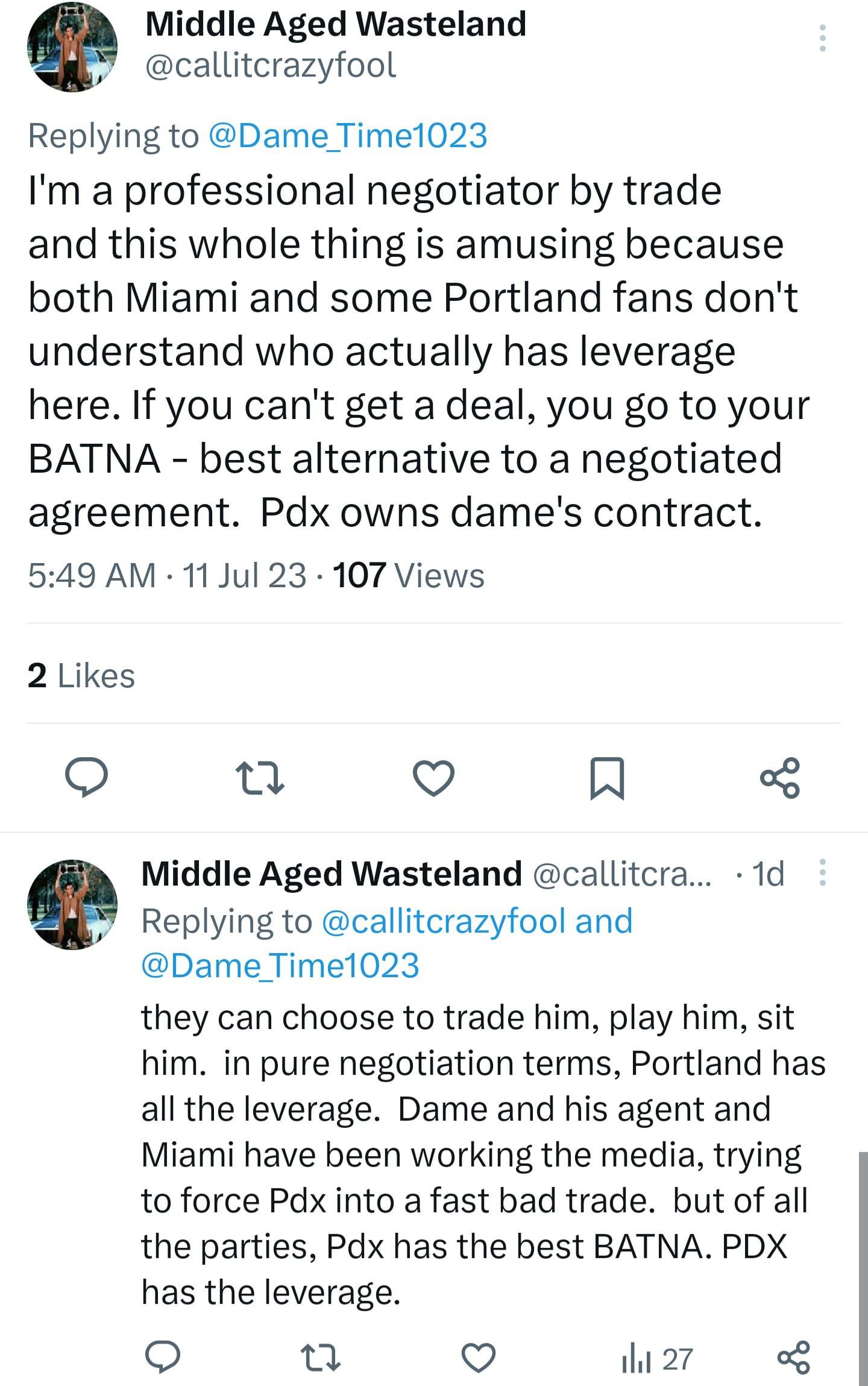Share the second tweet
Image resolution: width=868 pixels, height=1386 pixels.
tap(793, 1359)
